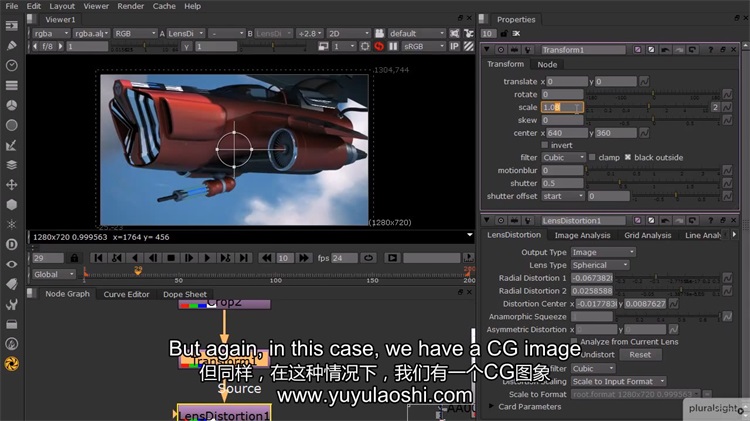
Task: Open the Metadata tag icon
Action: (x=11, y=284)
